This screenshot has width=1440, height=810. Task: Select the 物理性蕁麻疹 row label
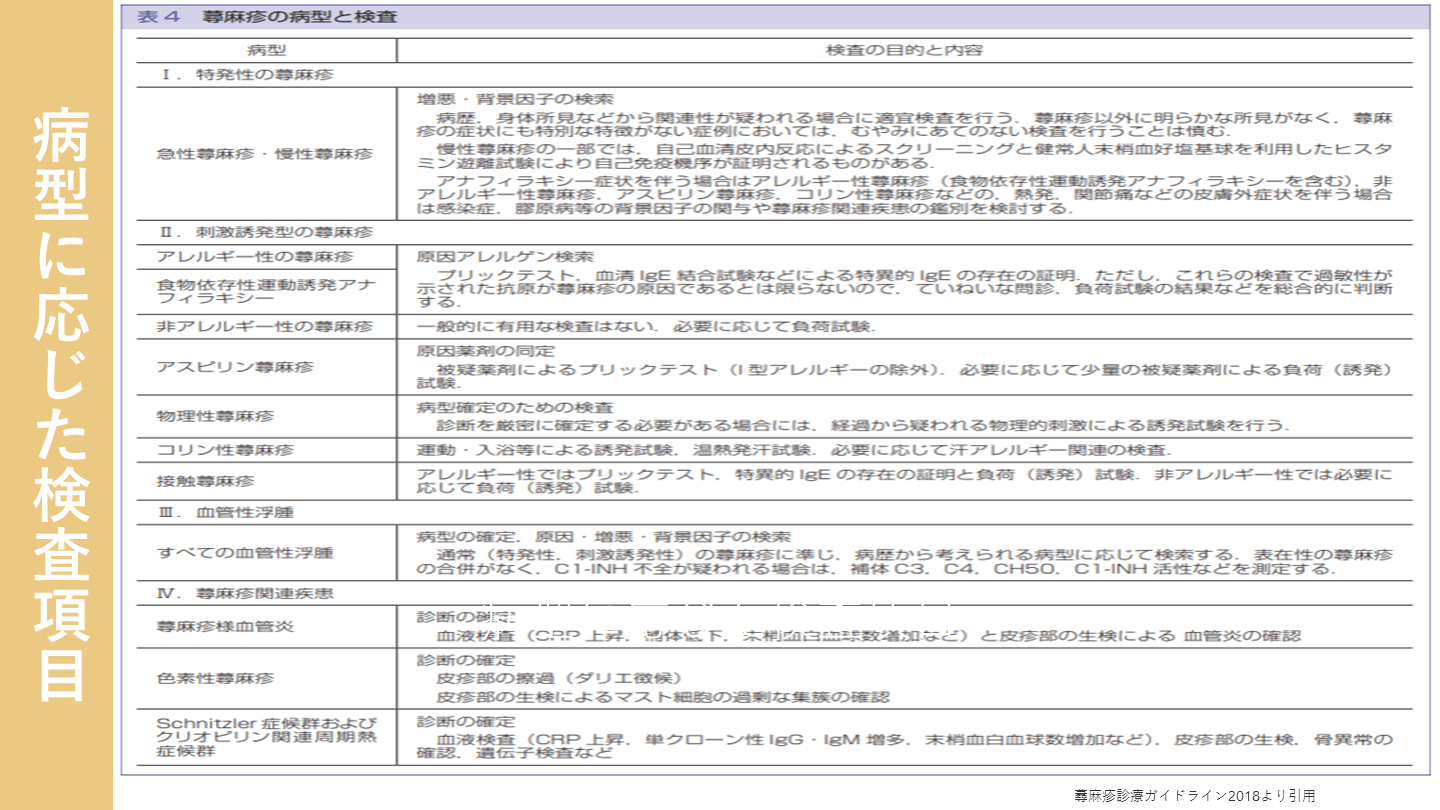pos(215,415)
